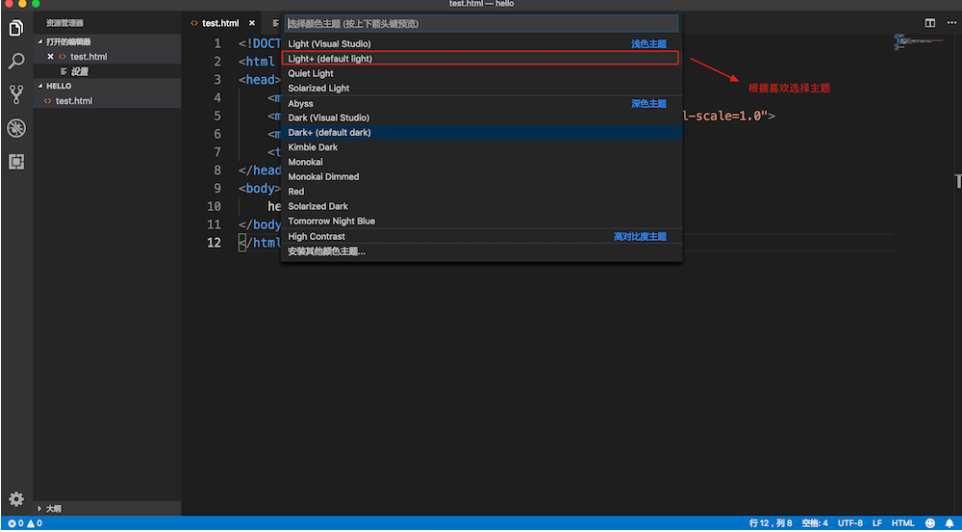Click LF end-of-line setting
The height and width of the screenshot is (532, 962).
tap(877, 523)
